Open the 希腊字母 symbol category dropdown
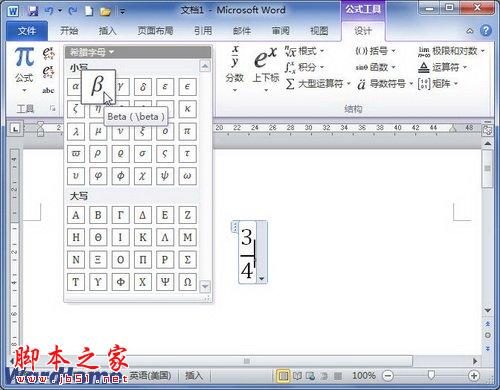500x390 pixels. pyautogui.click(x=92, y=52)
